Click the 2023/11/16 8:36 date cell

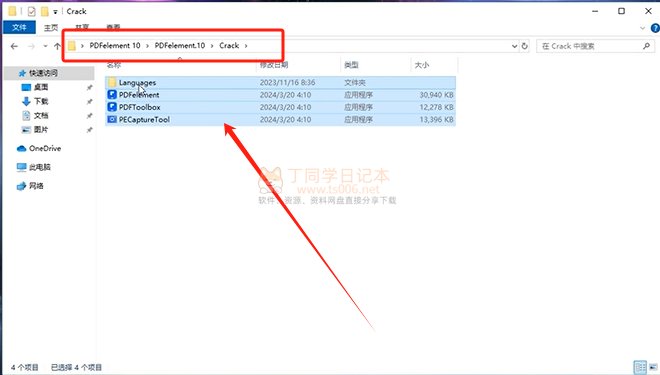[x=287, y=82]
